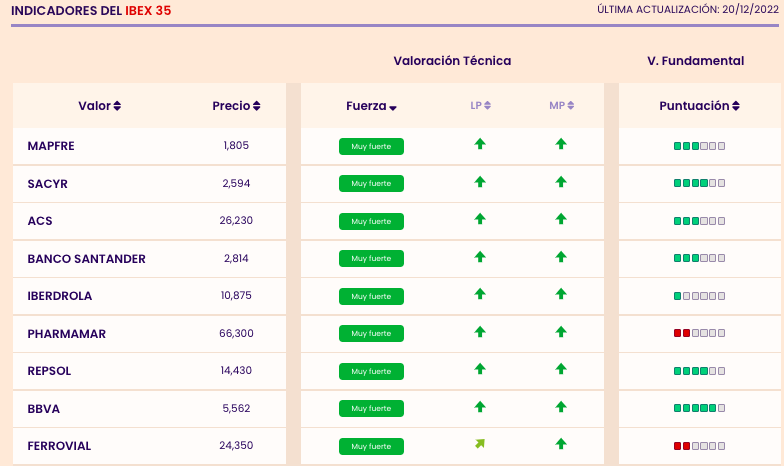This screenshot has width=784, height=466.
Task: Click BANCO SANTANDER's fundamental score bar
Action: point(700,258)
